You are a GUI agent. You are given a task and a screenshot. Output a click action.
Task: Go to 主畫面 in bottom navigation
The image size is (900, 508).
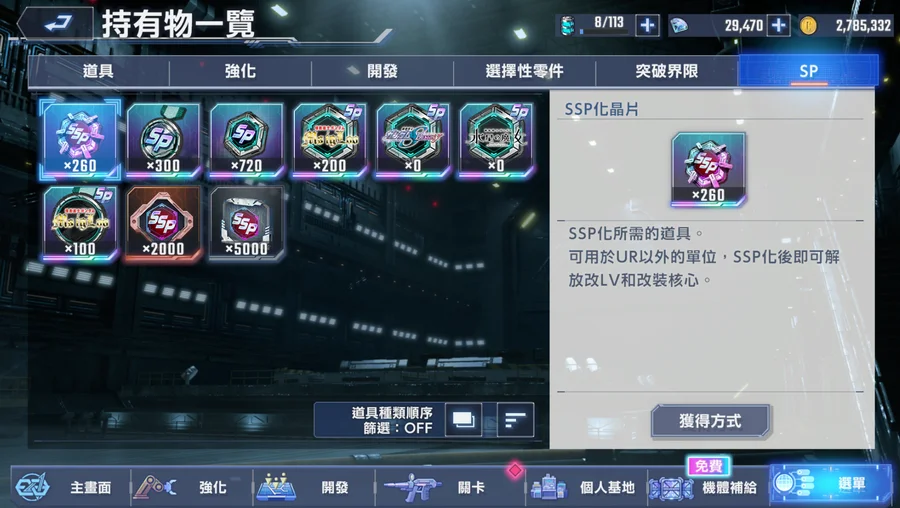(70, 487)
